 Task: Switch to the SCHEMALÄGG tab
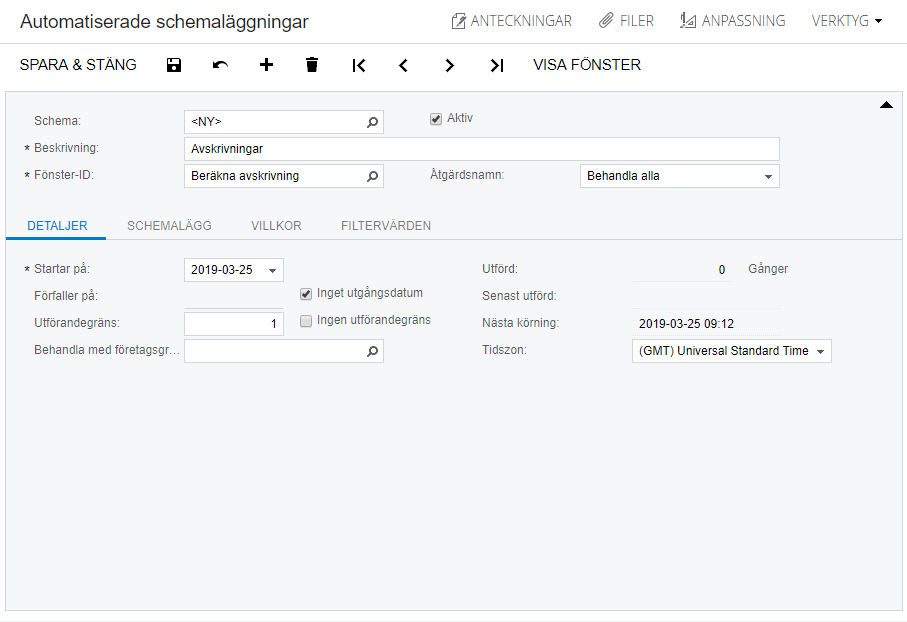[x=169, y=226]
